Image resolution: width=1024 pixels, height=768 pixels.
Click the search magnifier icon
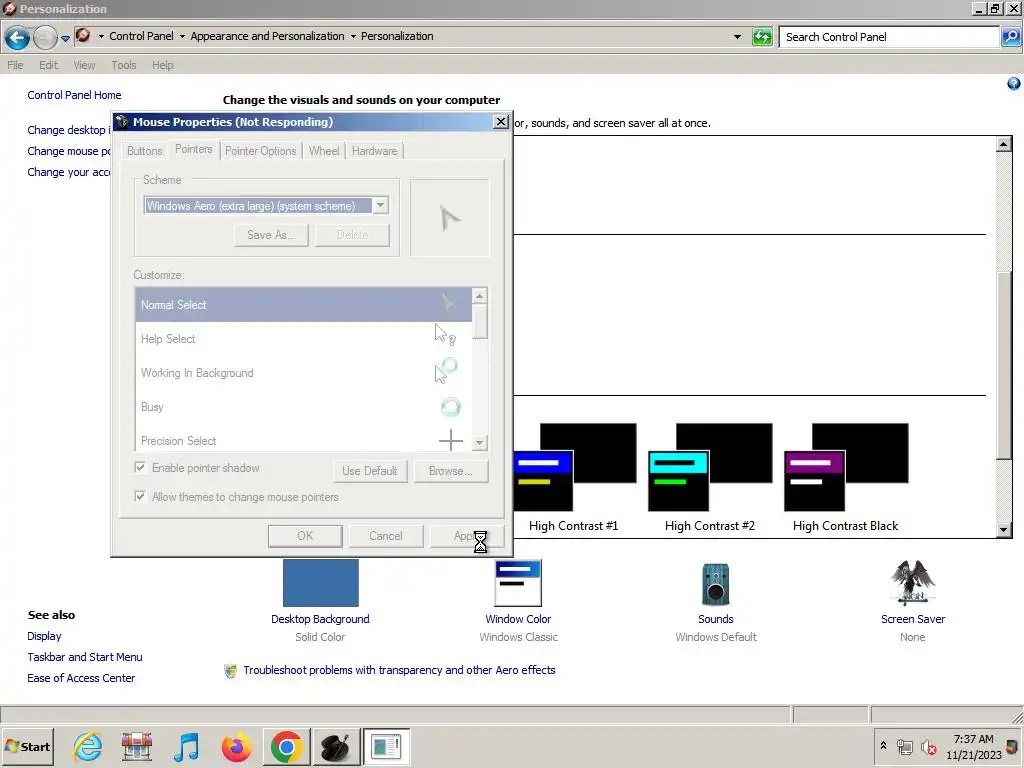pyautogui.click(x=1010, y=37)
